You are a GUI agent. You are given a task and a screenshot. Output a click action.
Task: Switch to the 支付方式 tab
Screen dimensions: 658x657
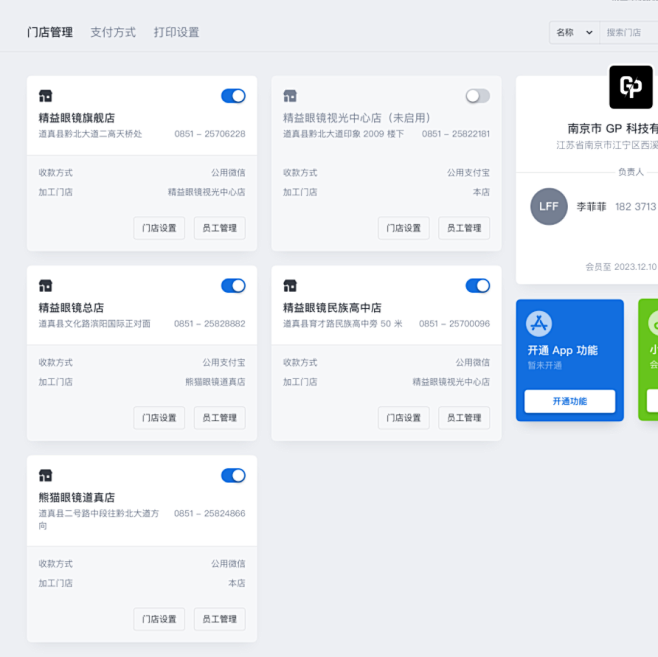click(113, 32)
